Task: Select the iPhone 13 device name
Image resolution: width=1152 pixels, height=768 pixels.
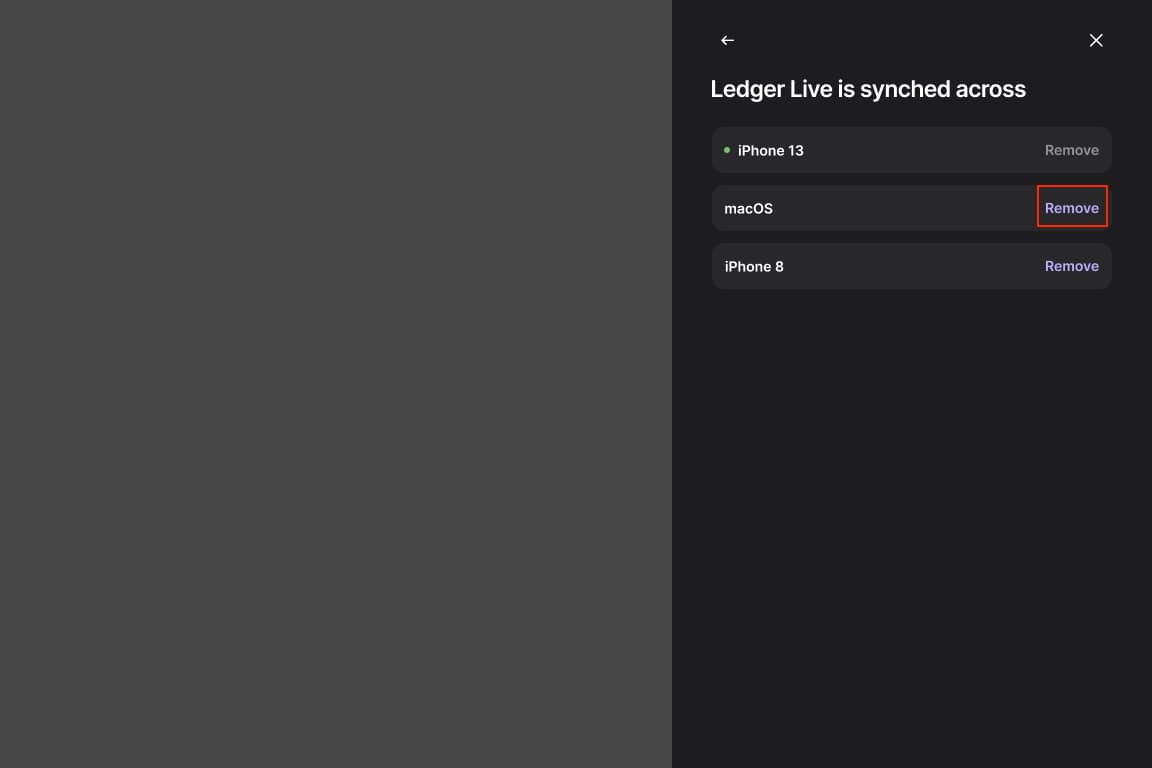Action: click(770, 151)
